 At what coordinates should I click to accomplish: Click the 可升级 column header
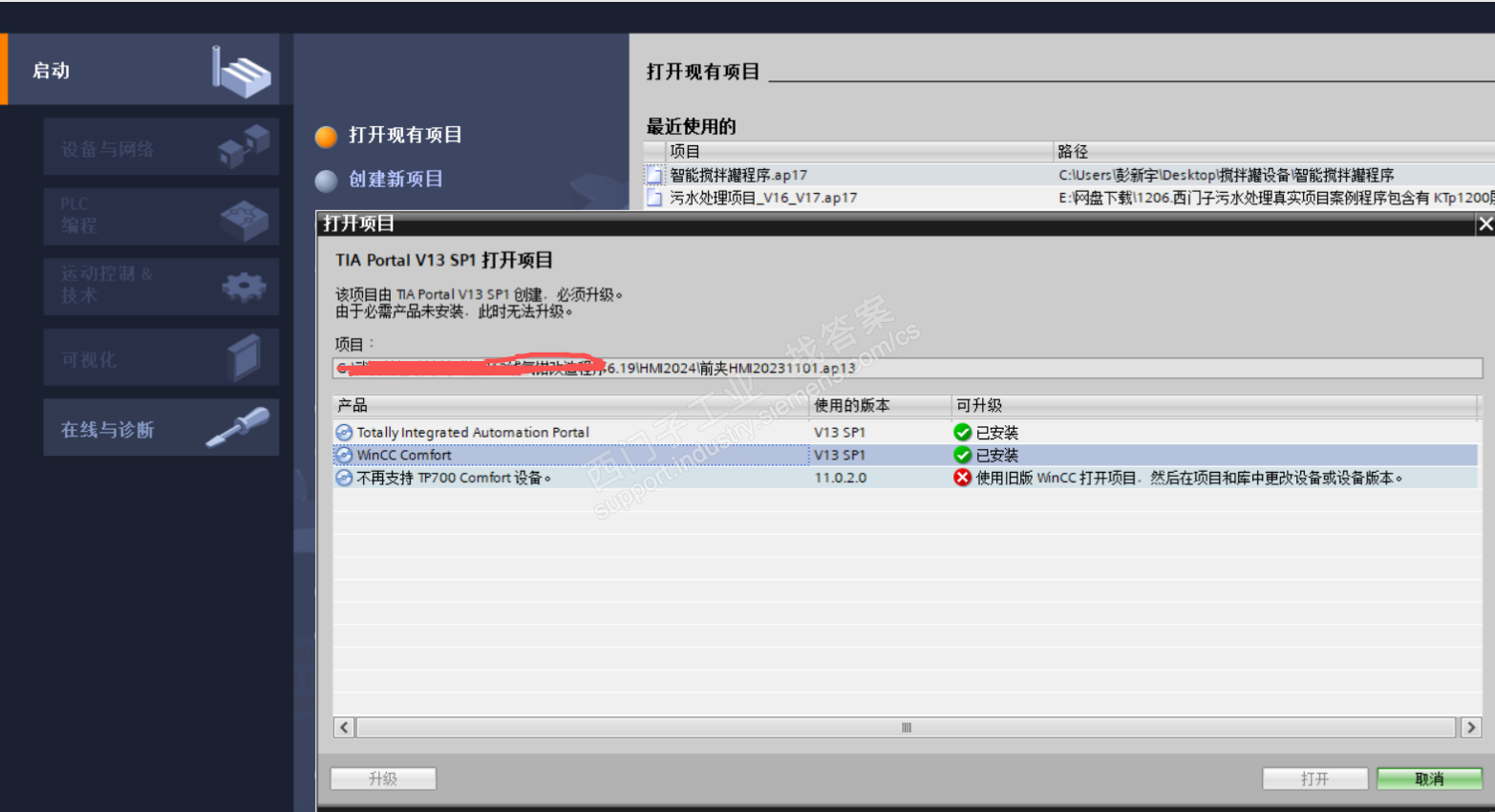point(1214,405)
